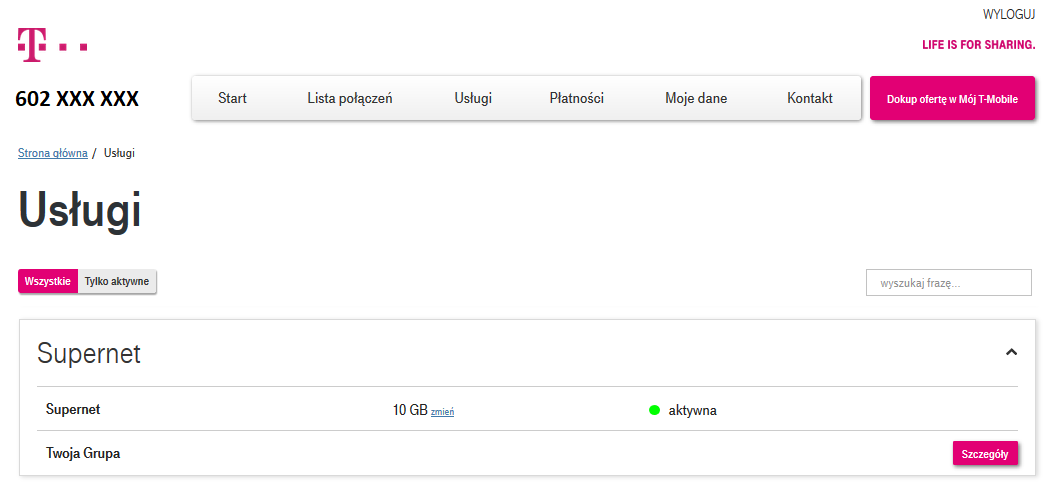Click the green active status dot
This screenshot has width=1060, height=495.
654,410
